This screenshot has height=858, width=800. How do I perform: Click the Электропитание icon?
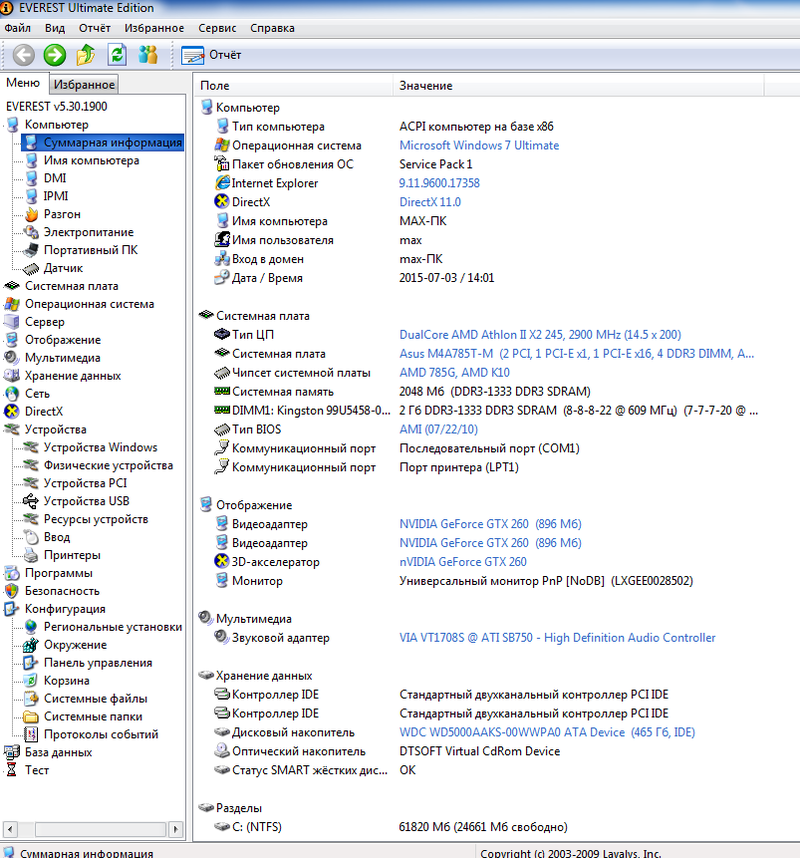[x=32, y=232]
